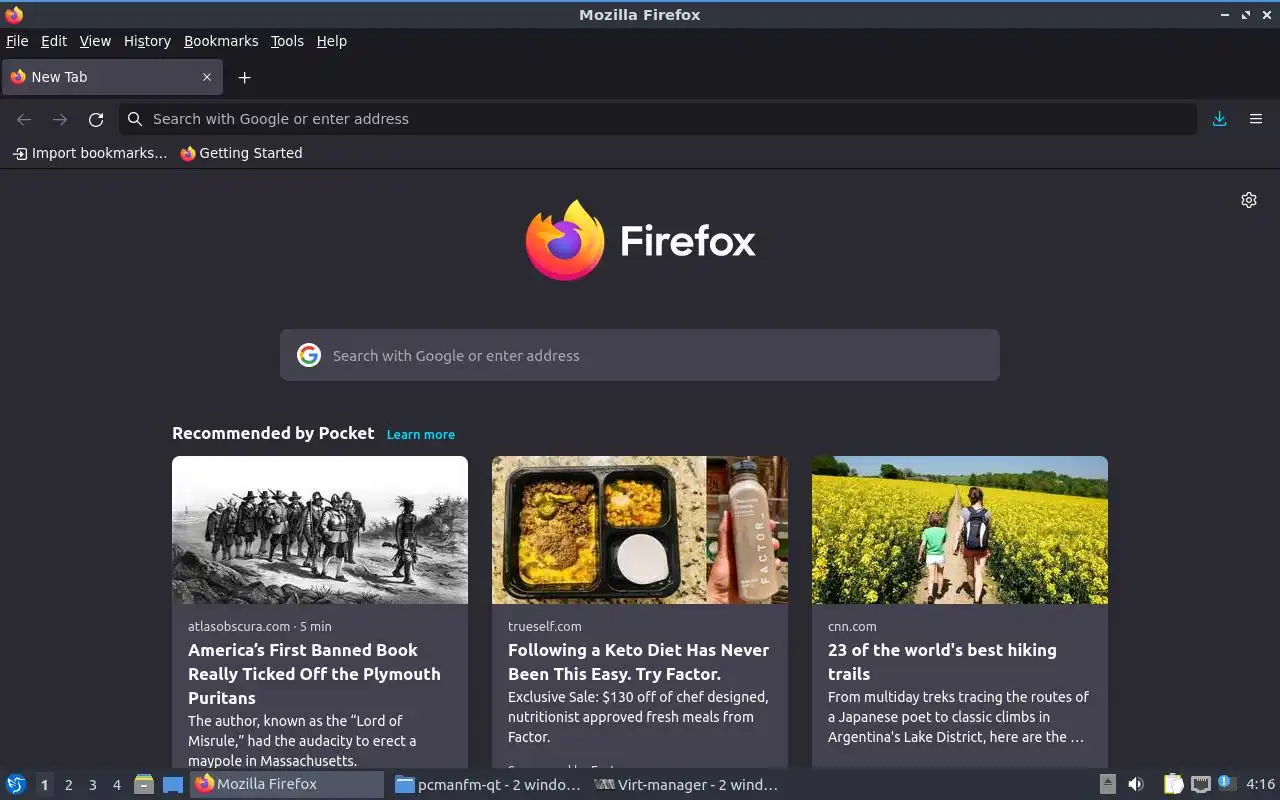1280x800 pixels.
Task: Switch to virtual desktop 3
Action: [x=92, y=785]
